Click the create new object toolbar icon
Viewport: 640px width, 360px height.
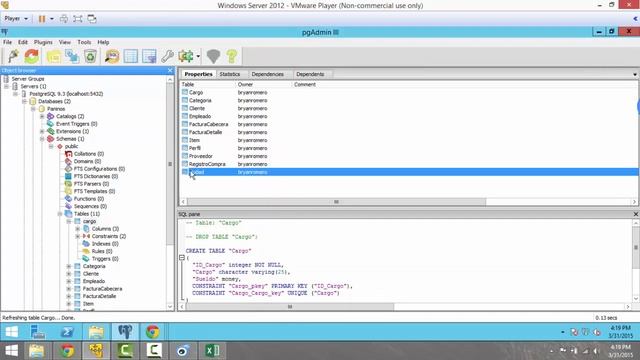point(72,56)
